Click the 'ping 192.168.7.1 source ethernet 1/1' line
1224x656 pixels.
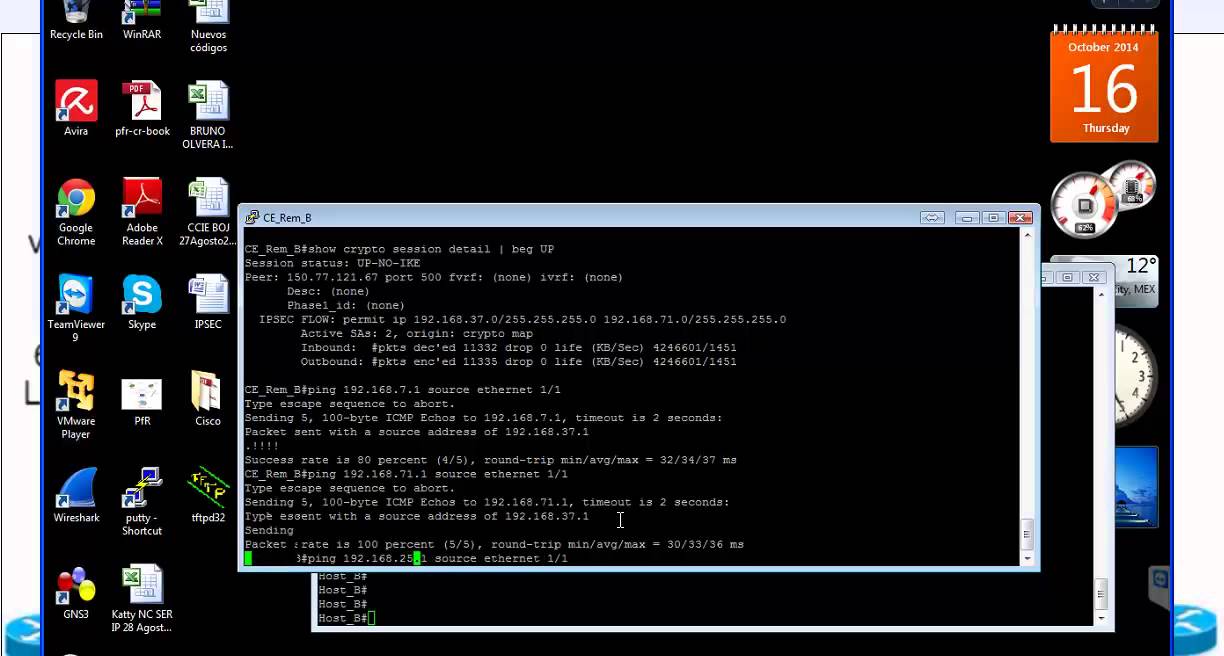(403, 390)
